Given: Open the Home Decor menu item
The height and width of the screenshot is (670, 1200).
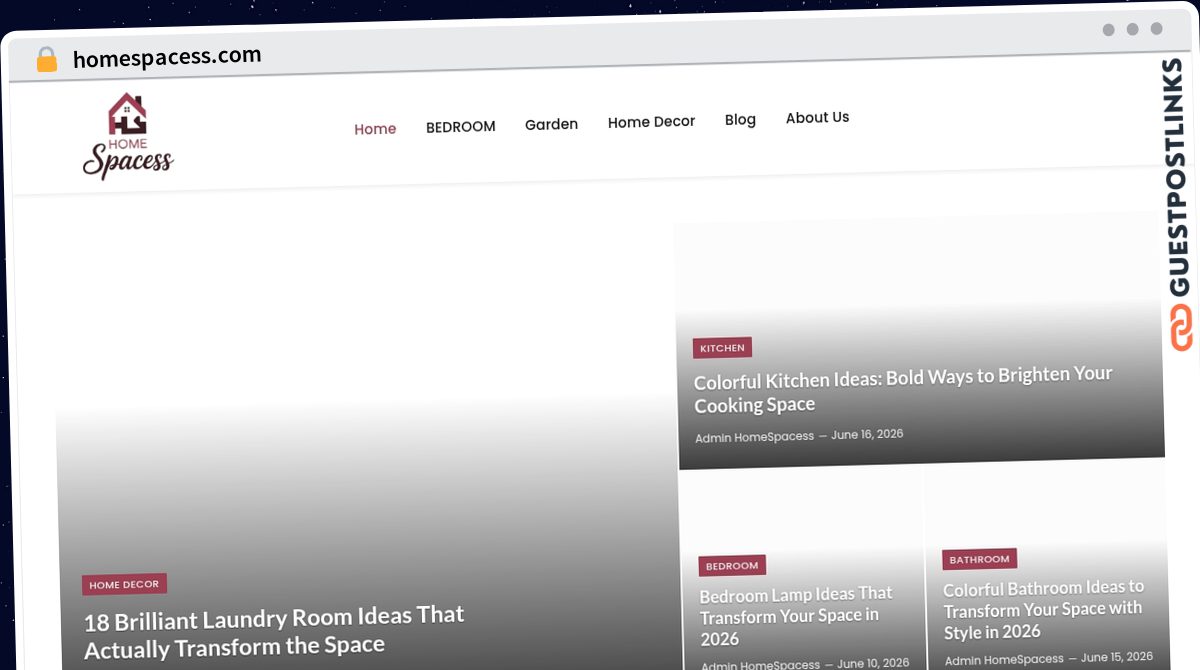Looking at the screenshot, I should point(651,122).
